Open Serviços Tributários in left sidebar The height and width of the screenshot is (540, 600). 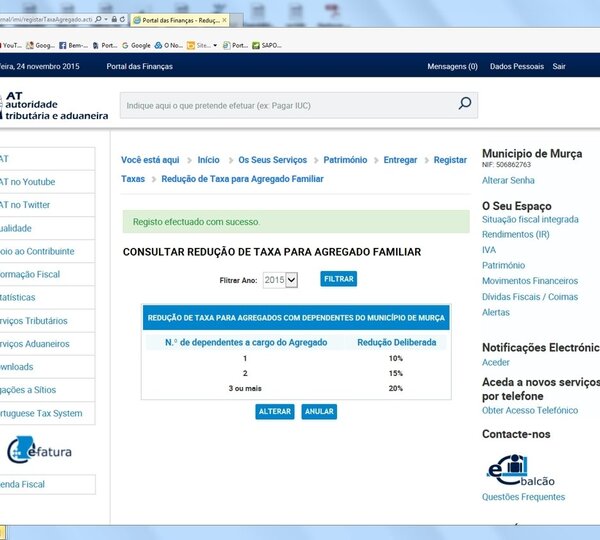(34, 321)
